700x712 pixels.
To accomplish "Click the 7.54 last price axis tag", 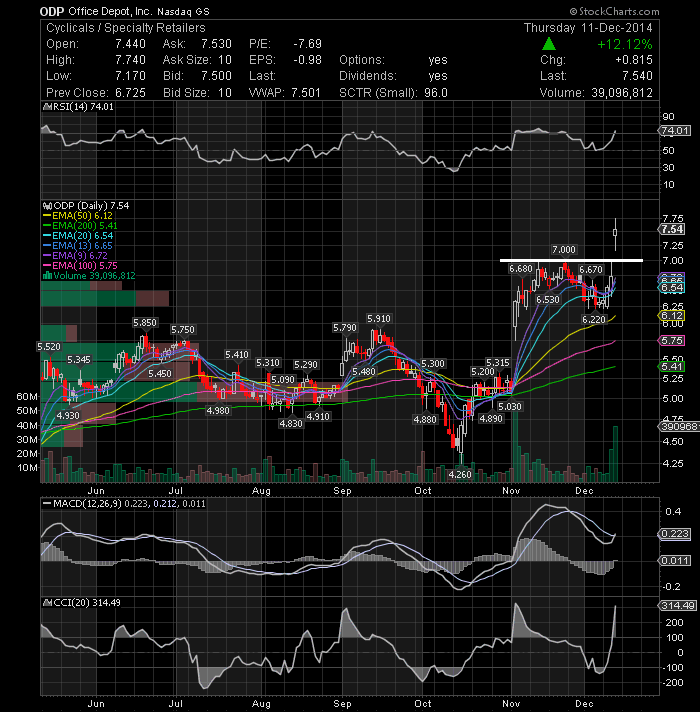I will point(672,229).
